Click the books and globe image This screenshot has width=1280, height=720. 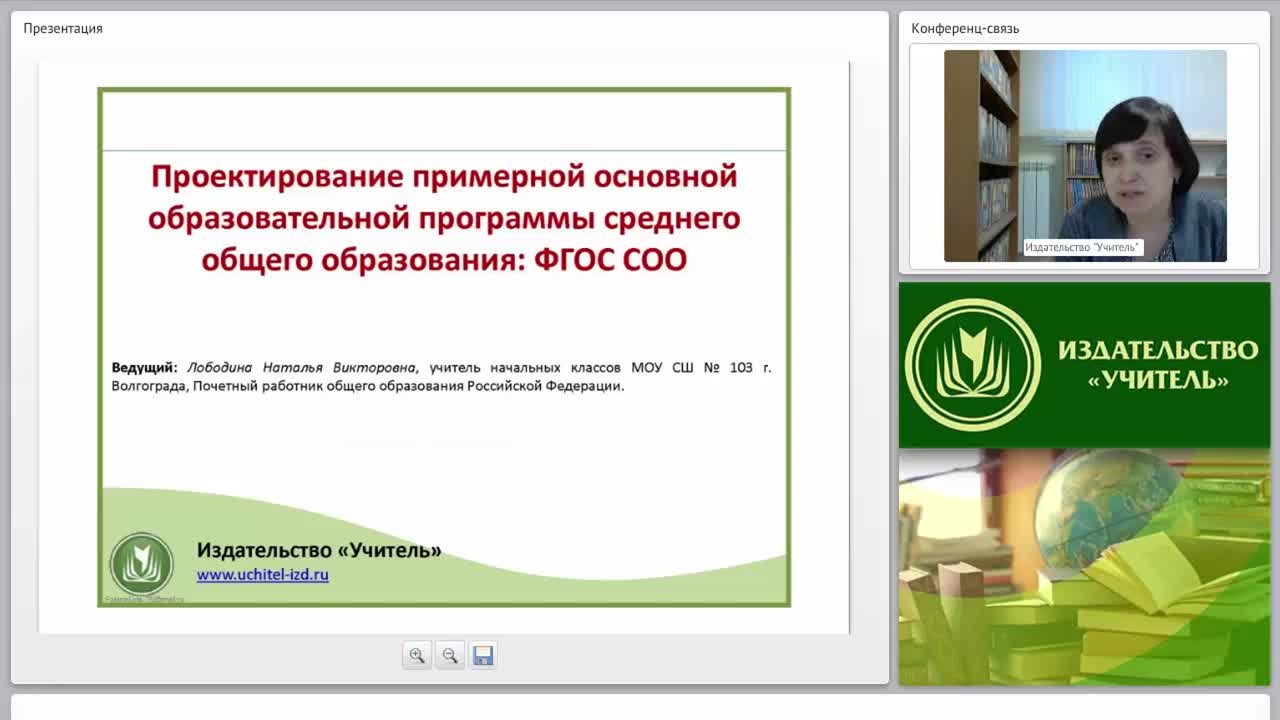pos(1084,567)
